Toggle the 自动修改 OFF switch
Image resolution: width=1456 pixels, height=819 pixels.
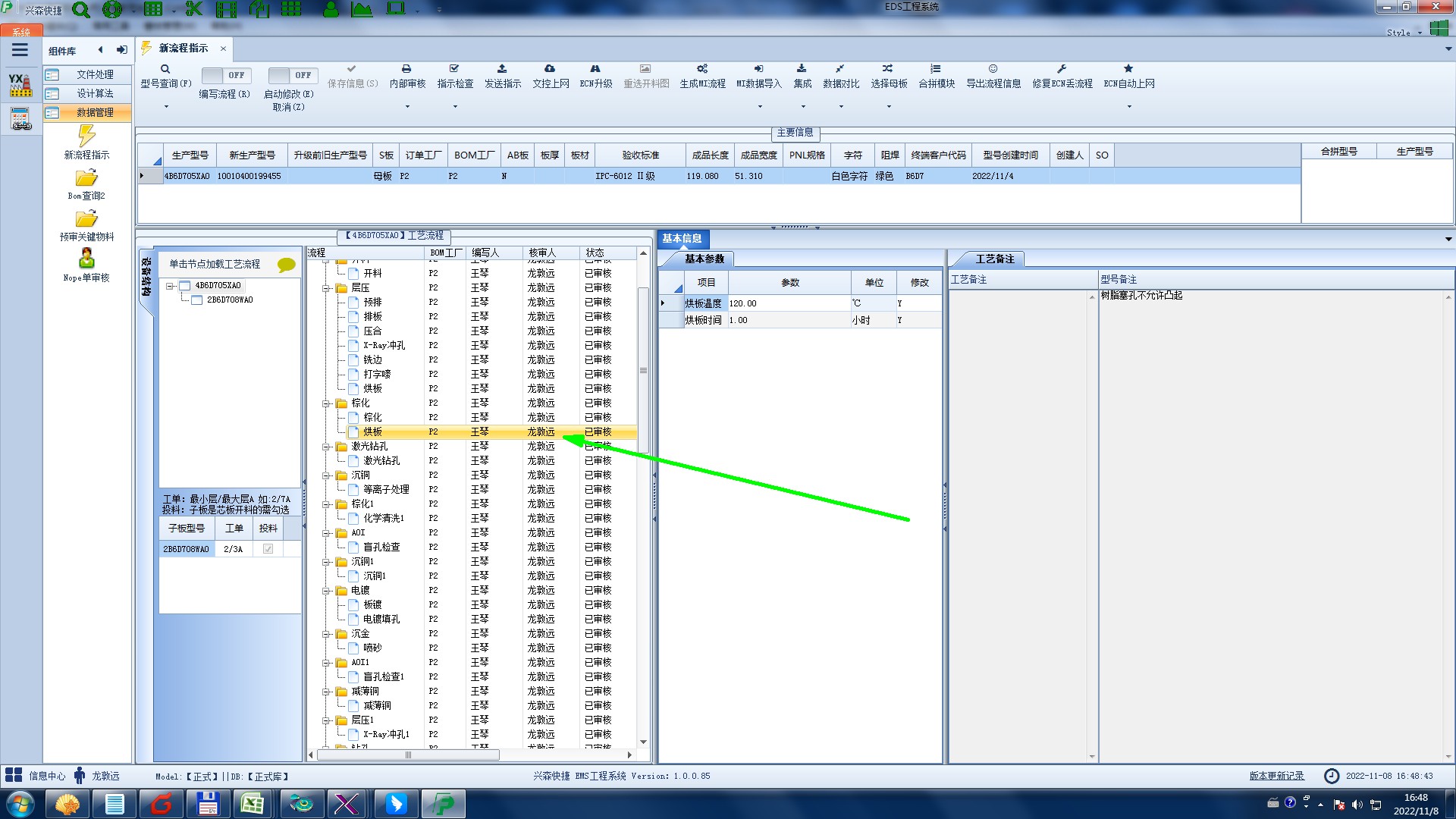290,75
